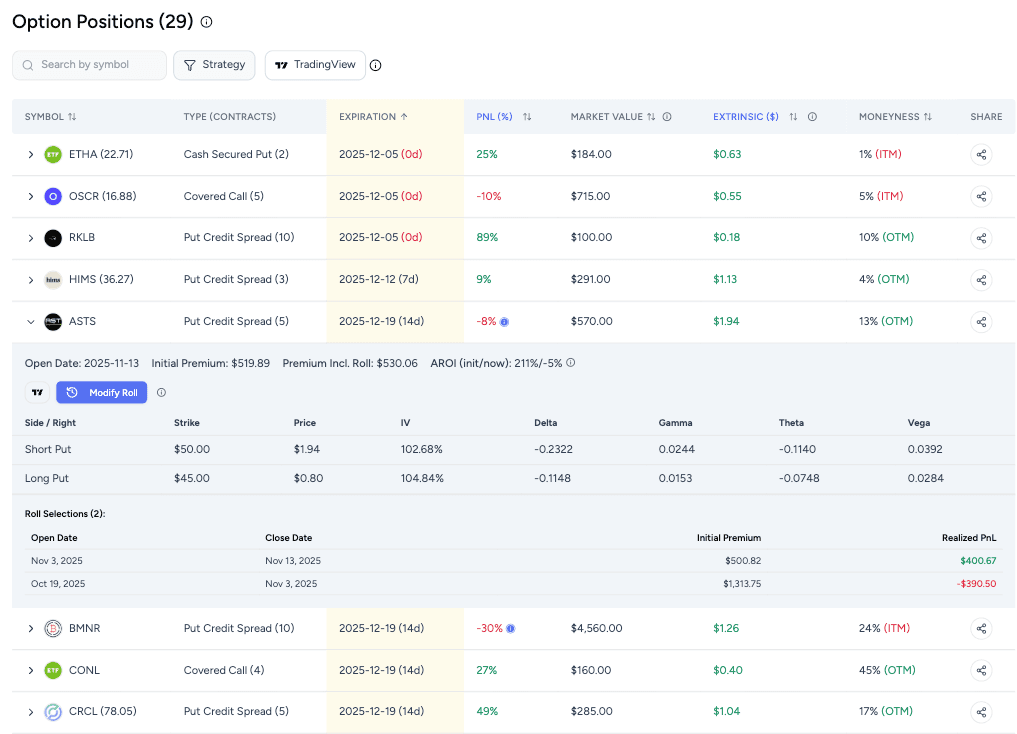The image size is (1017, 734).
Task: Click the info icon beside Market Value header
Action: click(666, 116)
